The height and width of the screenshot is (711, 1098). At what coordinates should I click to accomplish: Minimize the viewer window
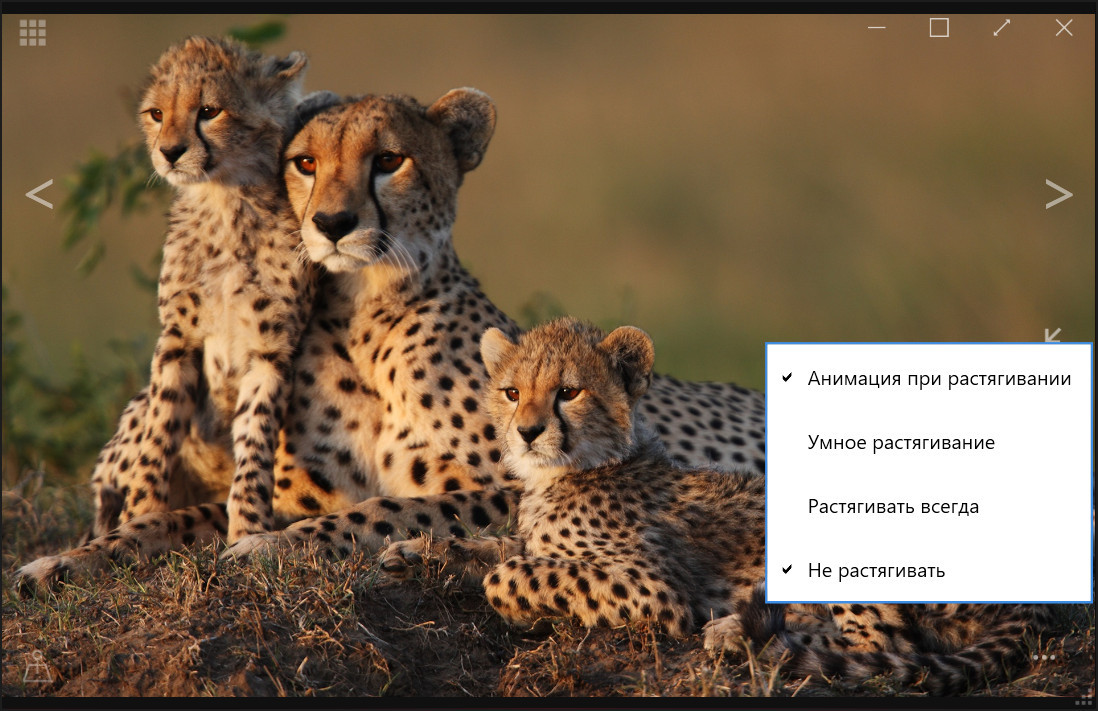[877, 28]
